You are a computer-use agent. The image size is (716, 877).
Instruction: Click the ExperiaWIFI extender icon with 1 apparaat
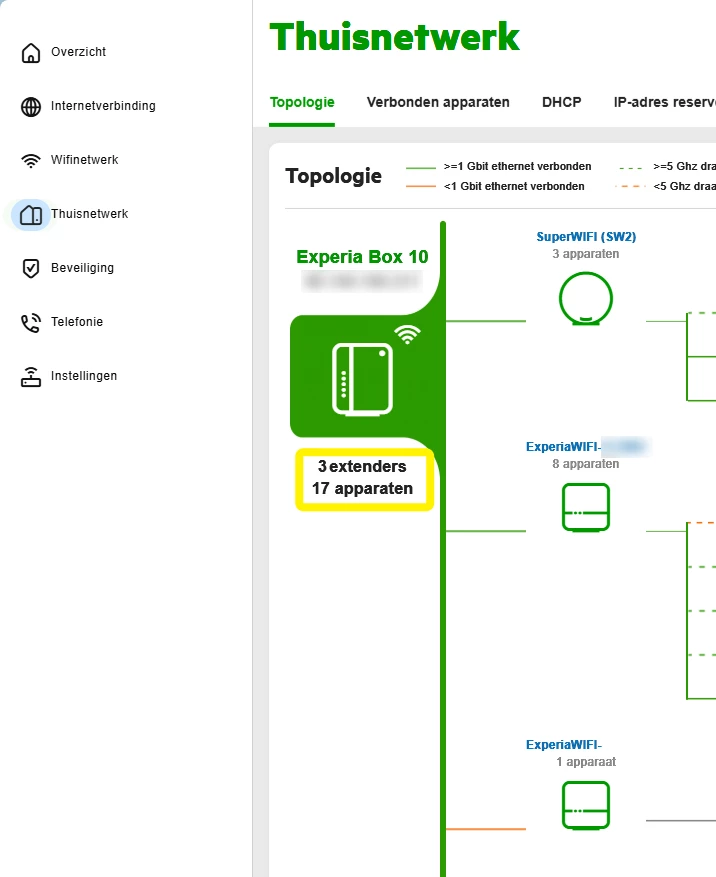pos(586,805)
